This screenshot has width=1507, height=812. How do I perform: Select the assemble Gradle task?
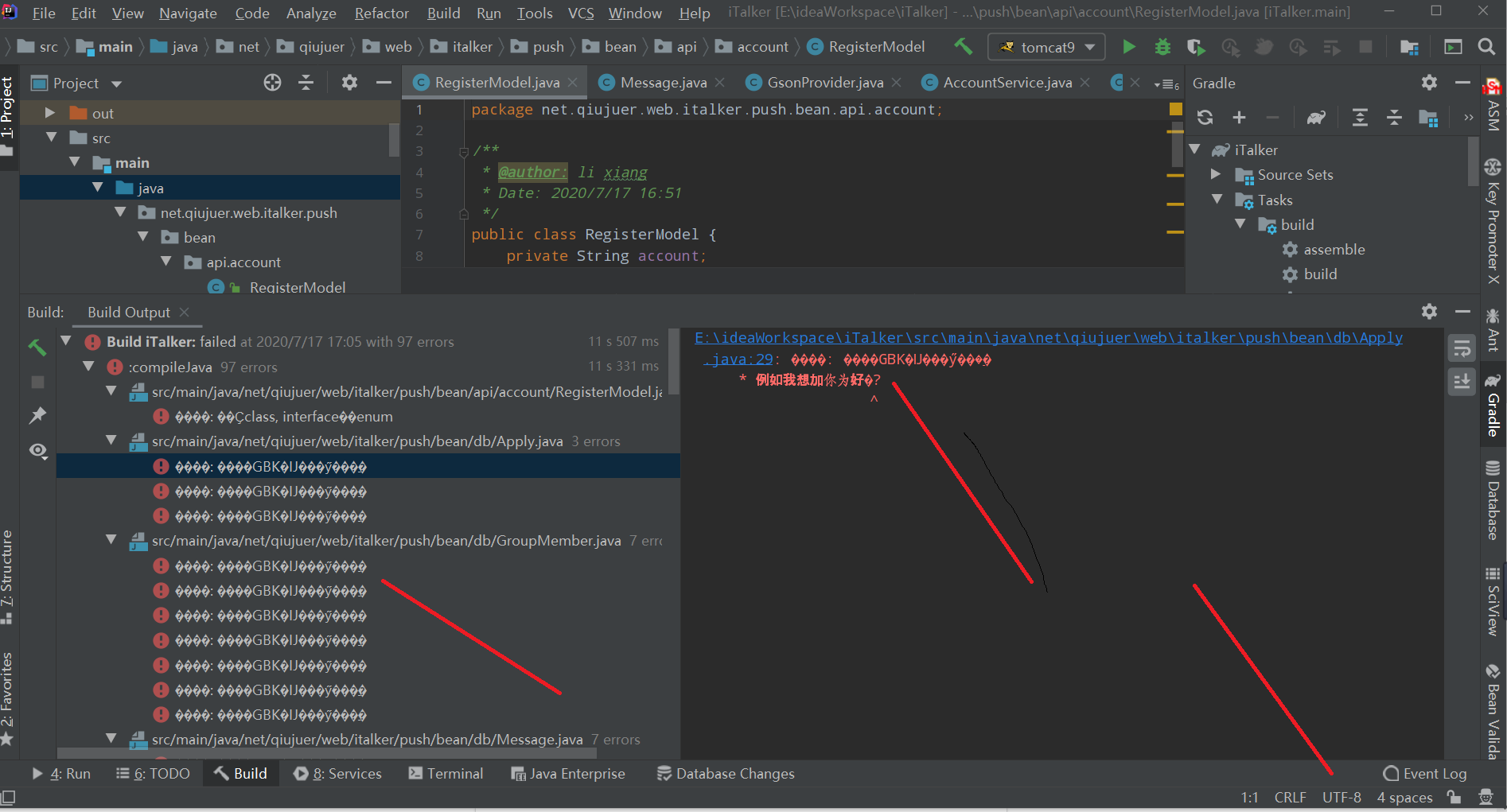[x=1334, y=249]
